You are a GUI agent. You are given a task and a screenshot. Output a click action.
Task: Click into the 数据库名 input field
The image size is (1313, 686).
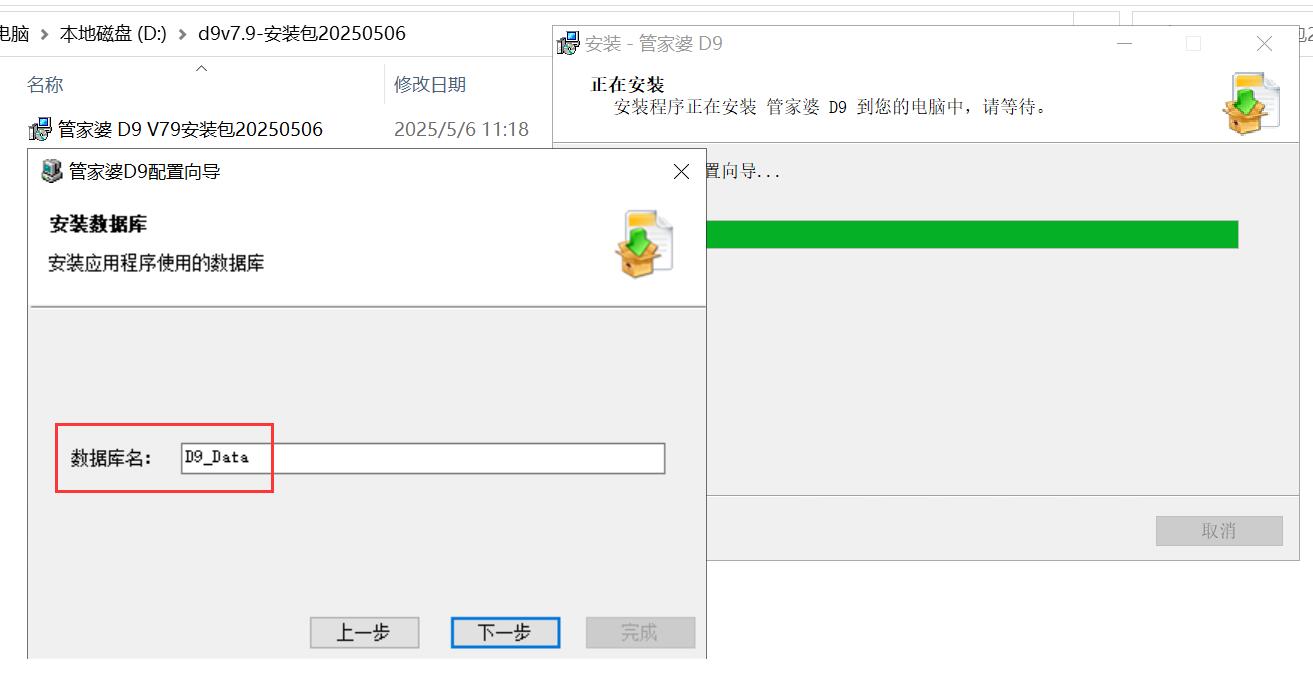click(x=423, y=458)
